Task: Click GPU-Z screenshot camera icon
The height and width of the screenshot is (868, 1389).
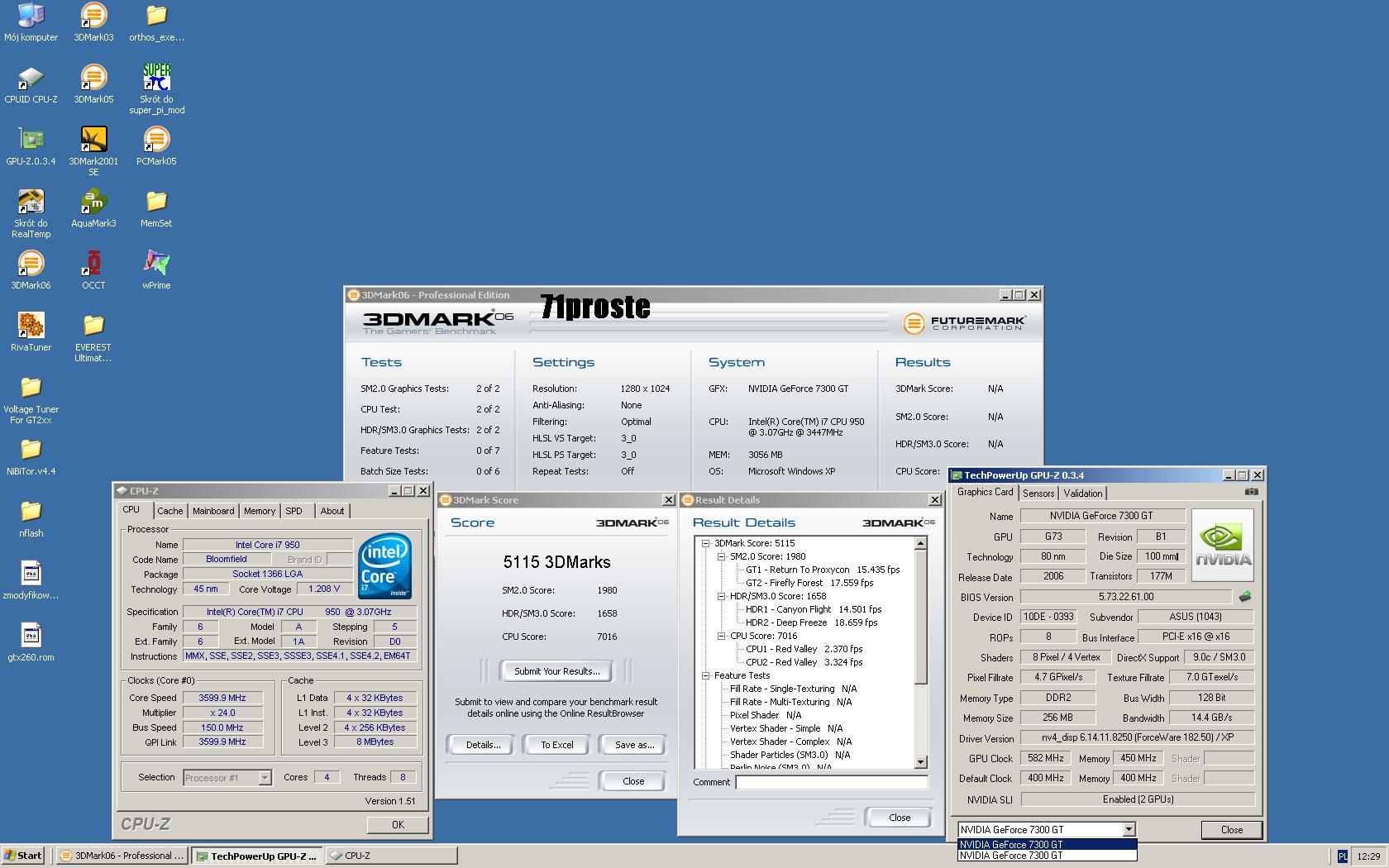Action: (1252, 491)
